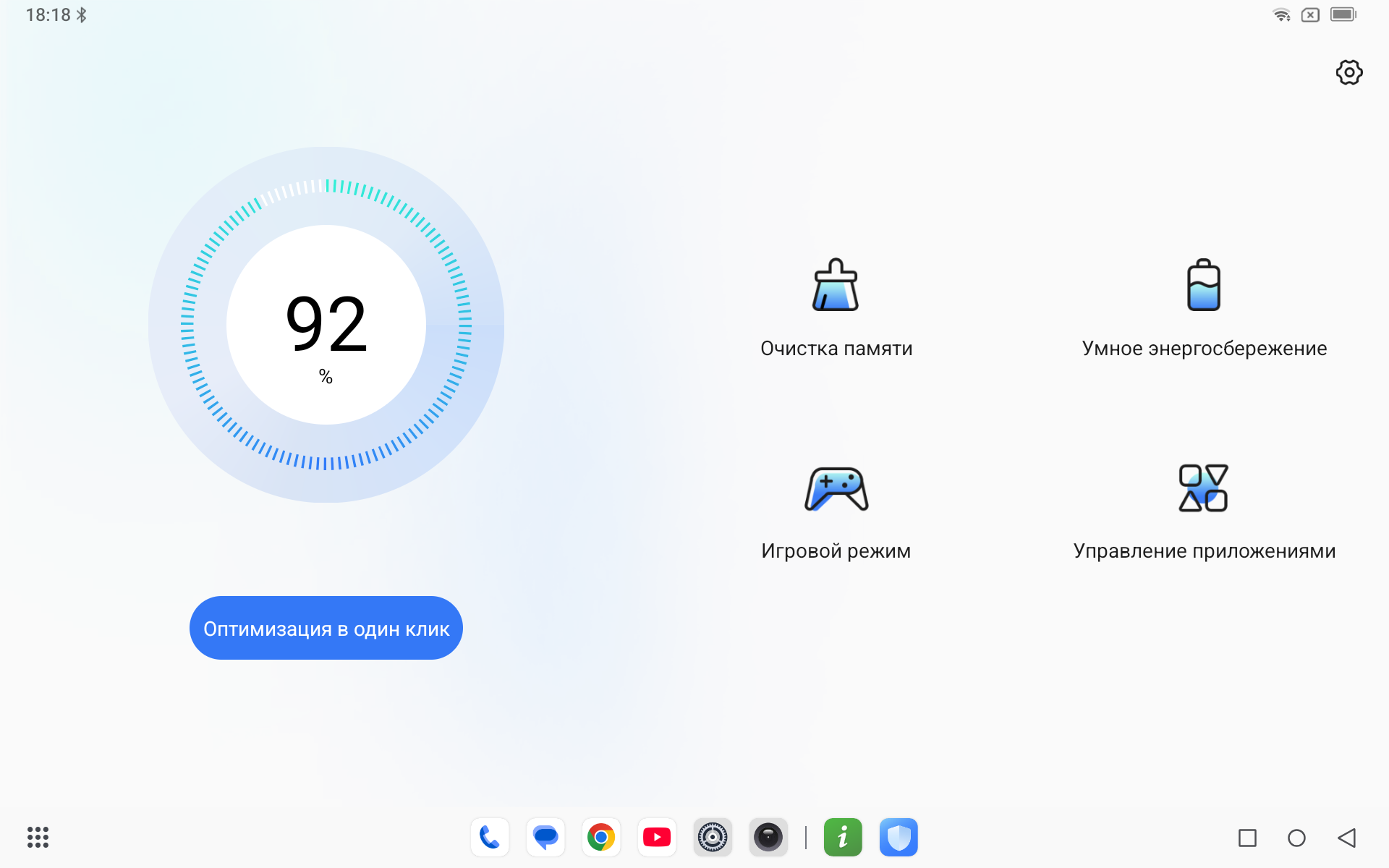
Task: Tap the gamepad game mode icon
Action: pyautogui.click(x=836, y=489)
